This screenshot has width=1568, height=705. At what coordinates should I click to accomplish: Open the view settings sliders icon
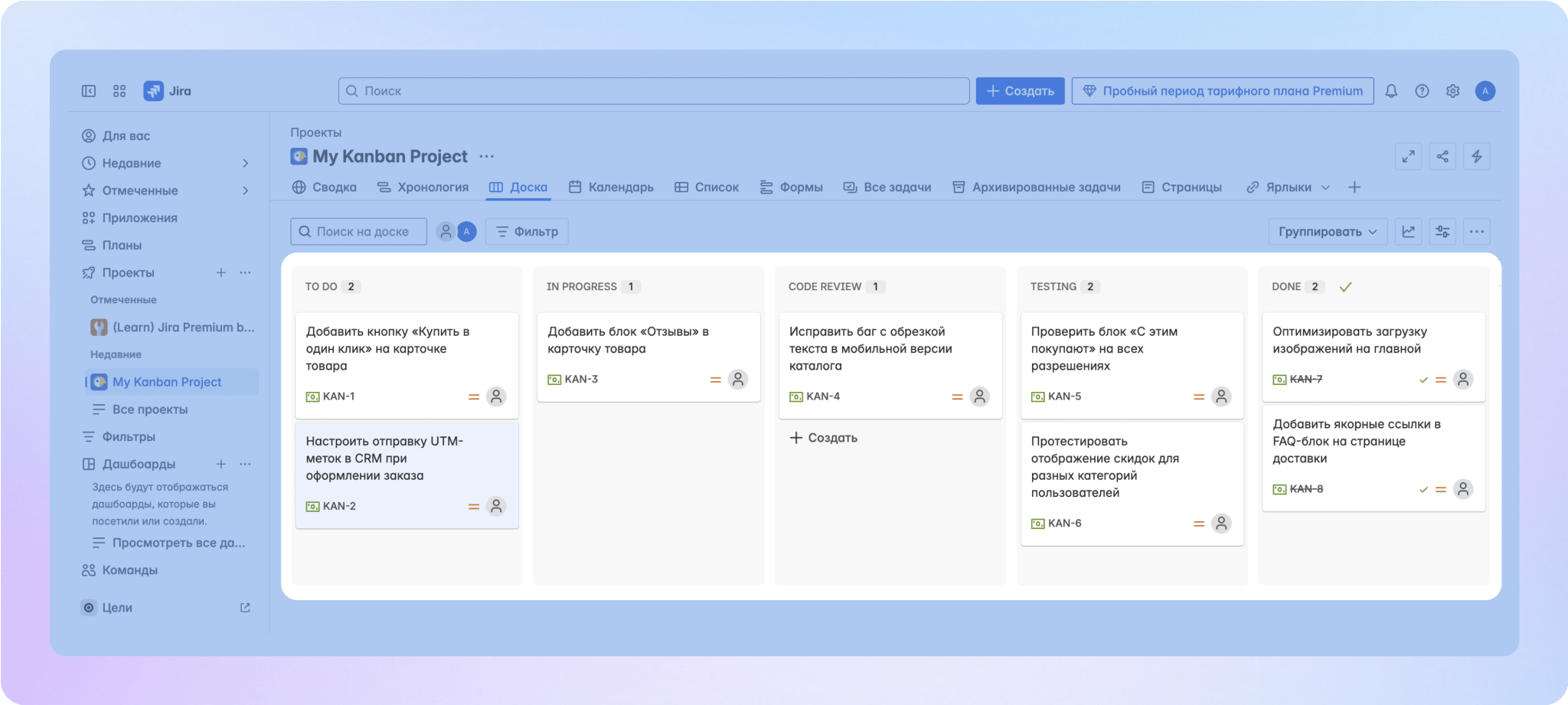click(1442, 232)
